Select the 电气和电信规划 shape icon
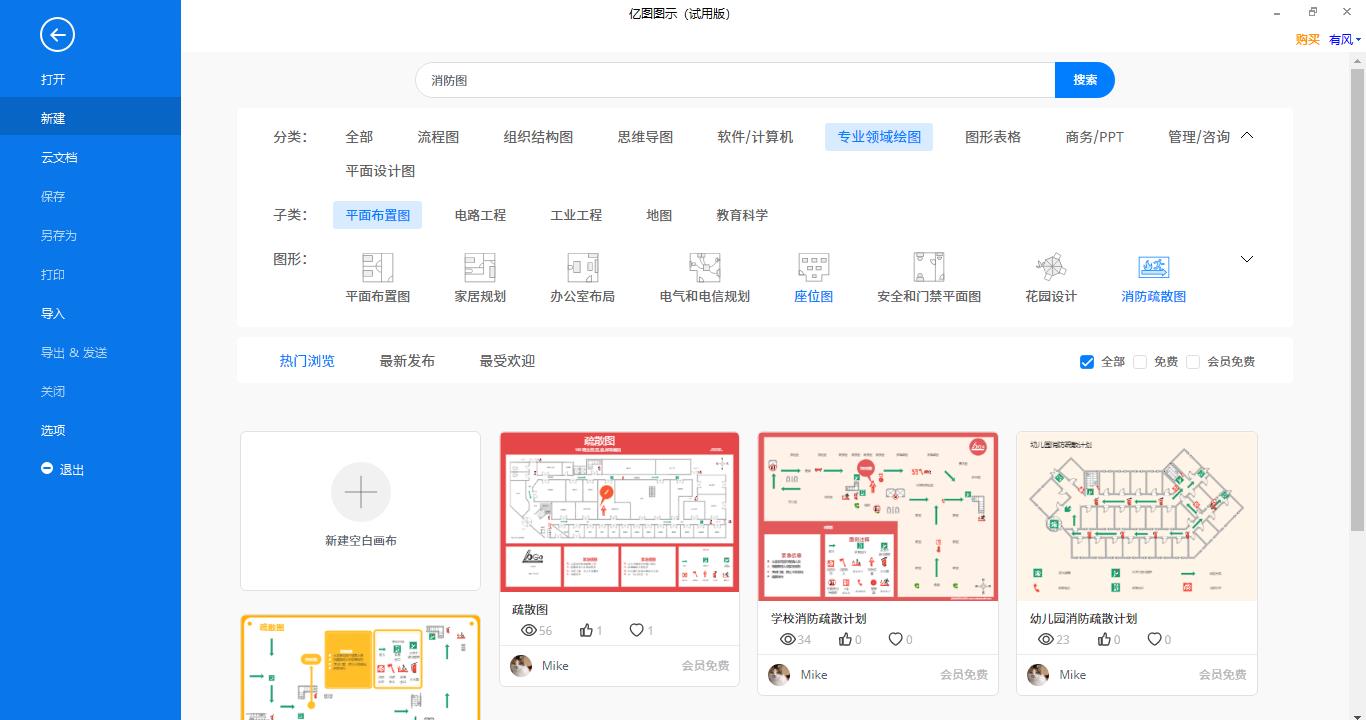 coord(705,267)
